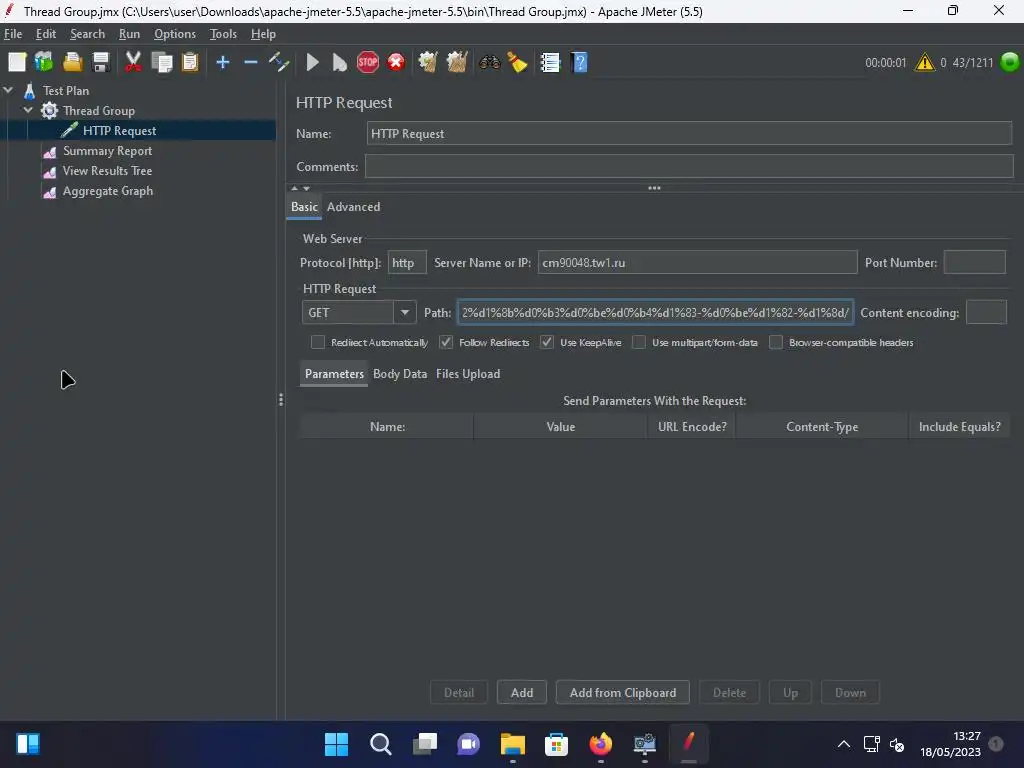Open File Explorer from the taskbar
This screenshot has width=1024, height=768.
pyautogui.click(x=513, y=744)
